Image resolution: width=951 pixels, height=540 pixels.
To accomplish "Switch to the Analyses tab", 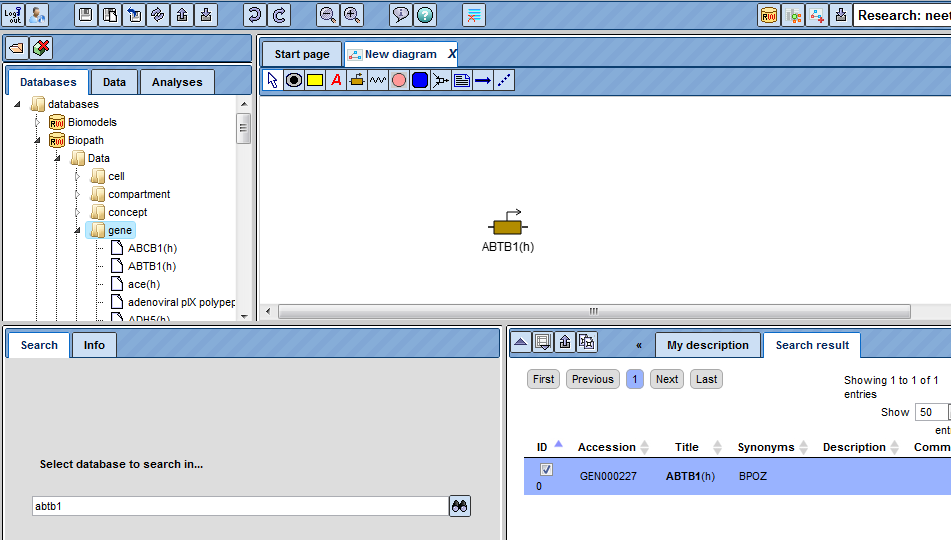I will tap(177, 82).
